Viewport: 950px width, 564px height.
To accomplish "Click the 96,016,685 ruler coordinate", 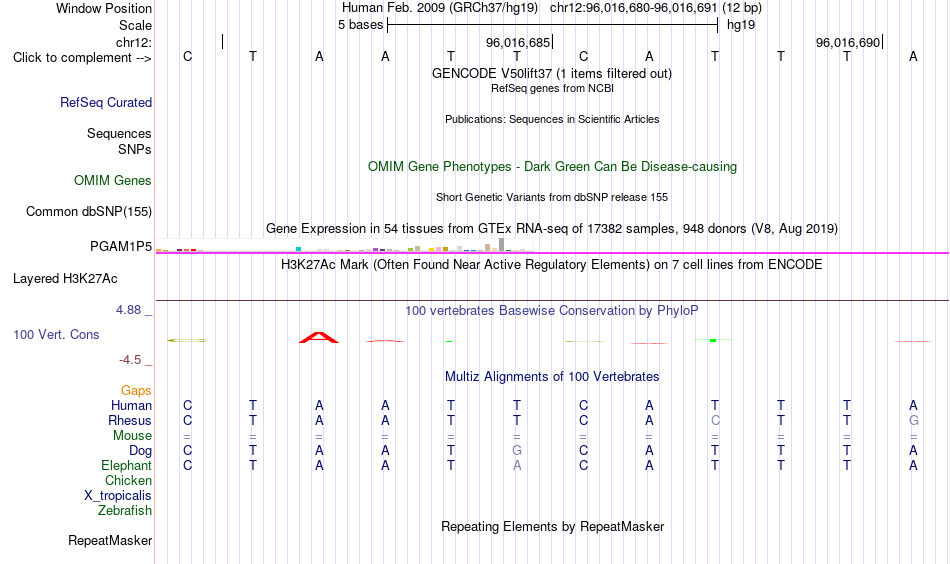I will coord(517,42).
